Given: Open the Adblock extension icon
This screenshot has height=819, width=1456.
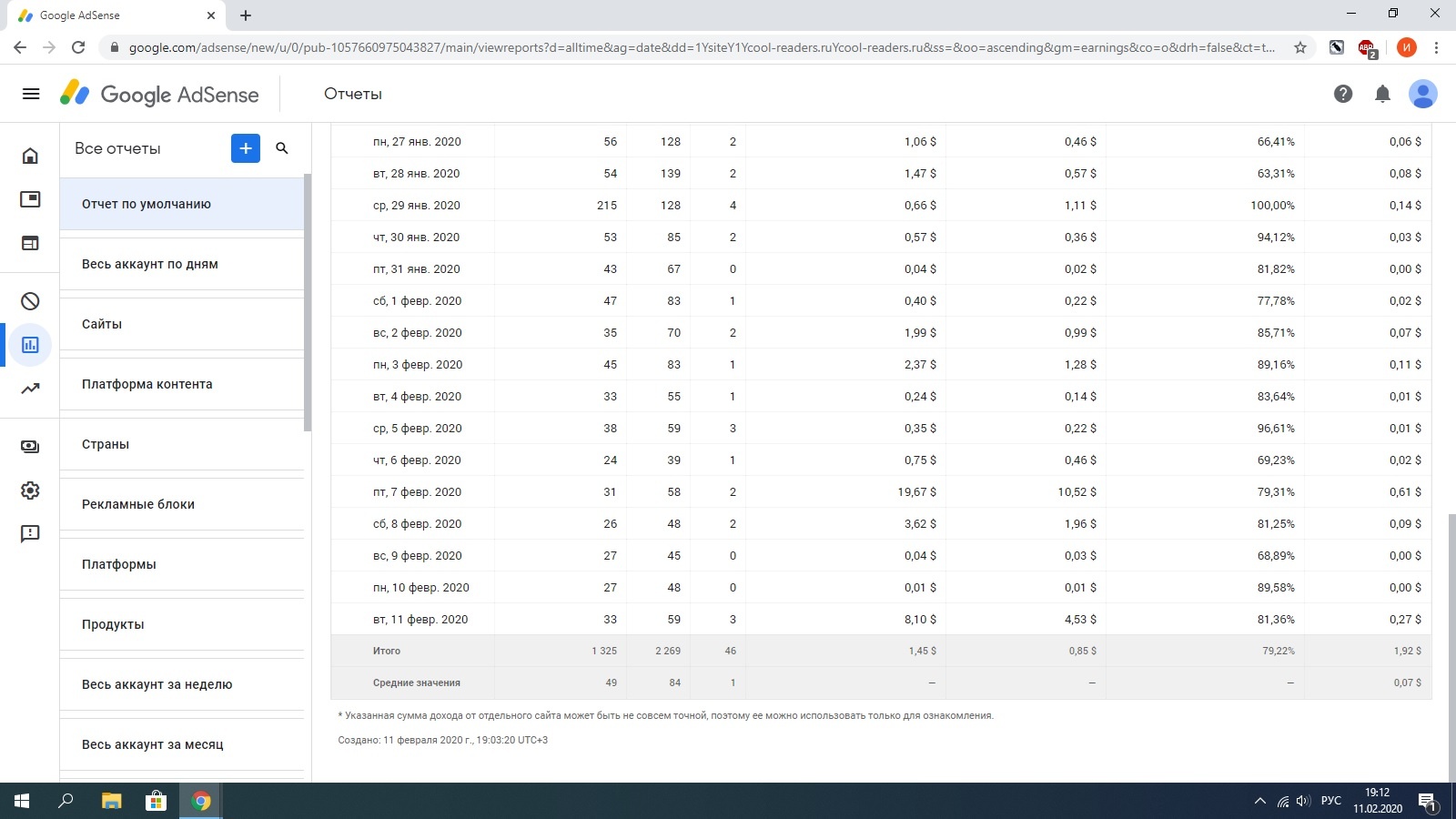Looking at the screenshot, I should [1367, 47].
